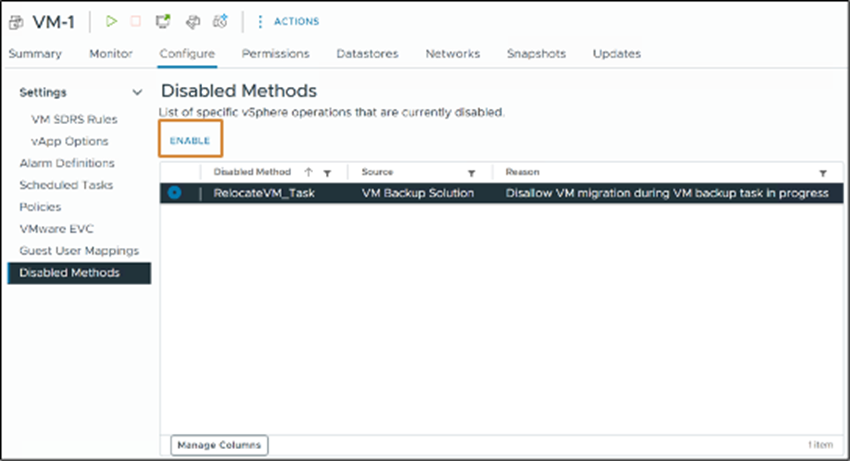The image size is (860, 468).
Task: Click the Disabled Method column header
Action: coord(252,172)
